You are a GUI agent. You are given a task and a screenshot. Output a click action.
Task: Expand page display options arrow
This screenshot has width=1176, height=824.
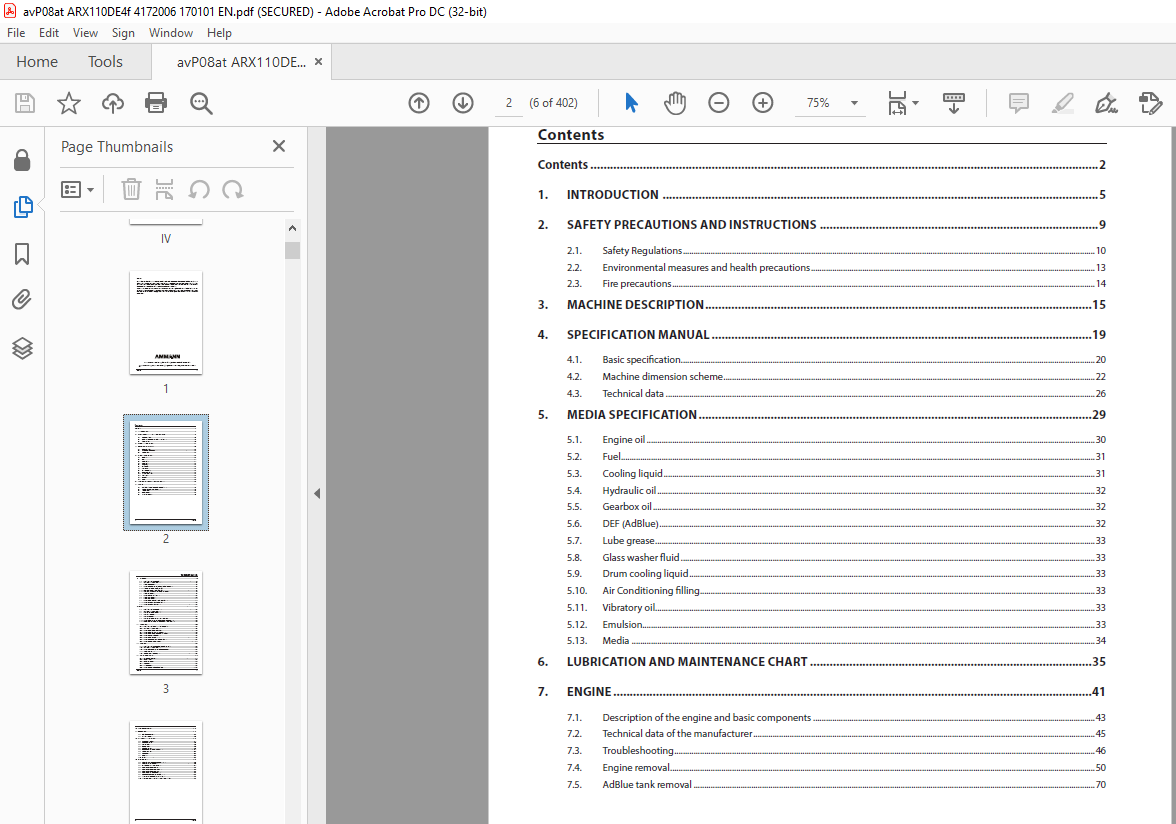[x=916, y=103]
